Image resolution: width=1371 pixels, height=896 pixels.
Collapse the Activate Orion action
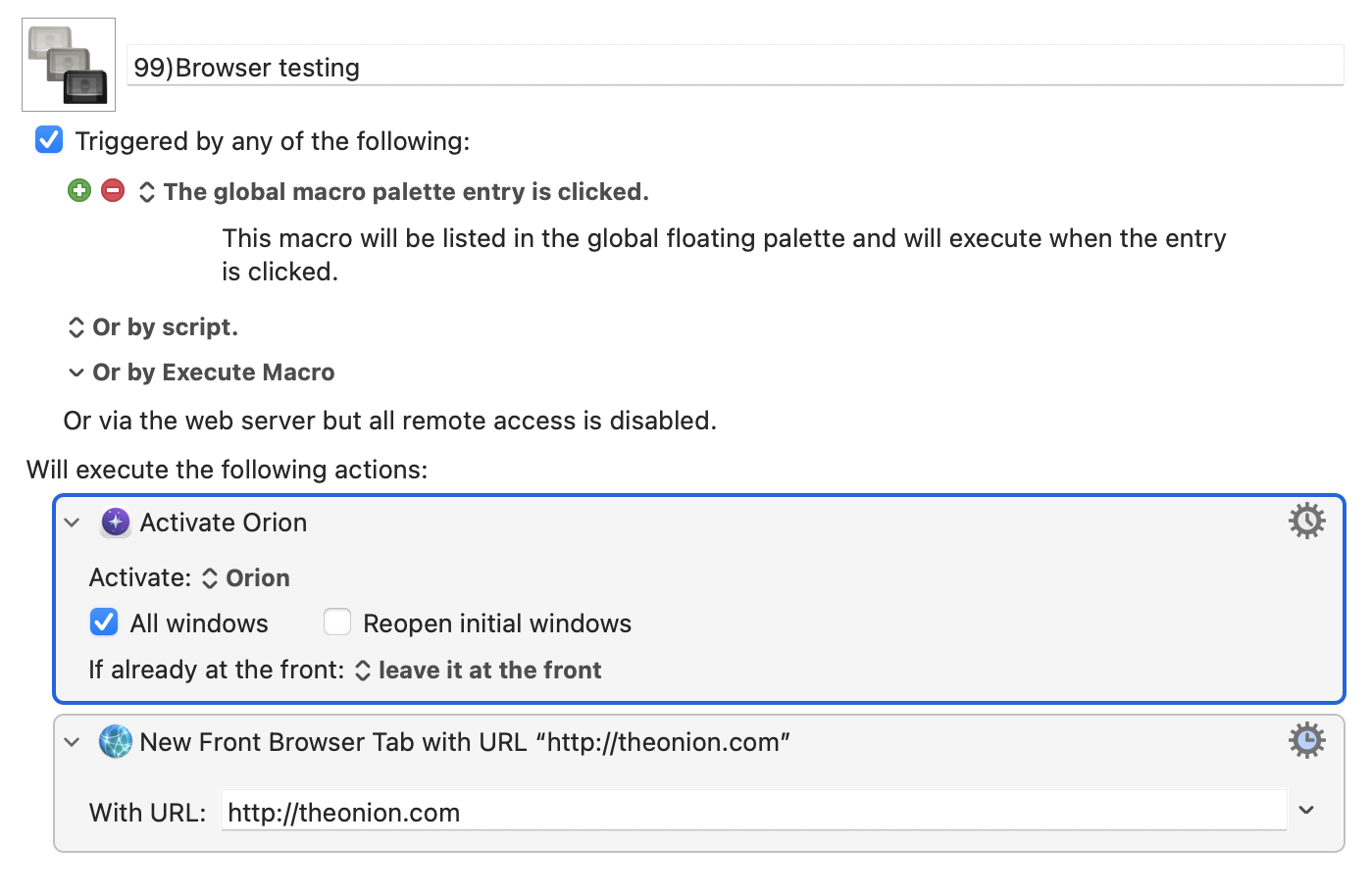pos(72,523)
